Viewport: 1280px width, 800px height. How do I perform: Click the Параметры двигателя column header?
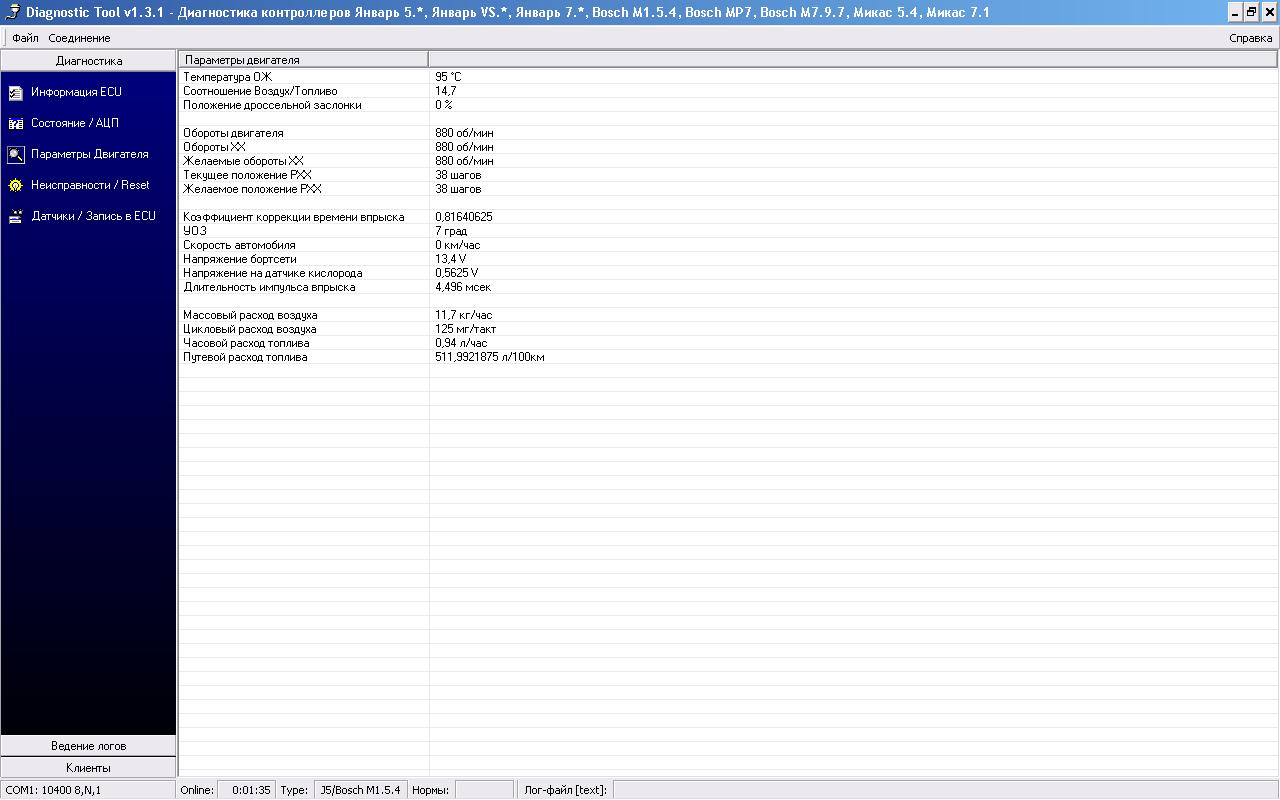(x=304, y=60)
